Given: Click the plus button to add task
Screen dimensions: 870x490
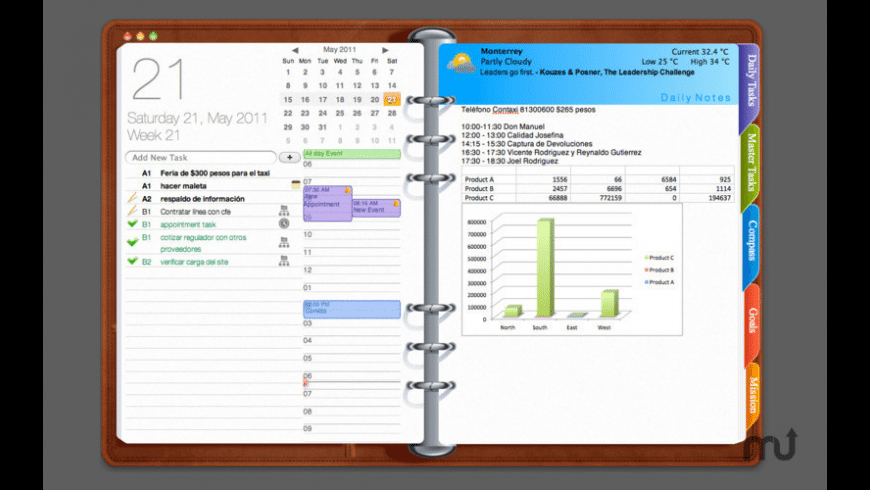Looking at the screenshot, I should [x=290, y=158].
